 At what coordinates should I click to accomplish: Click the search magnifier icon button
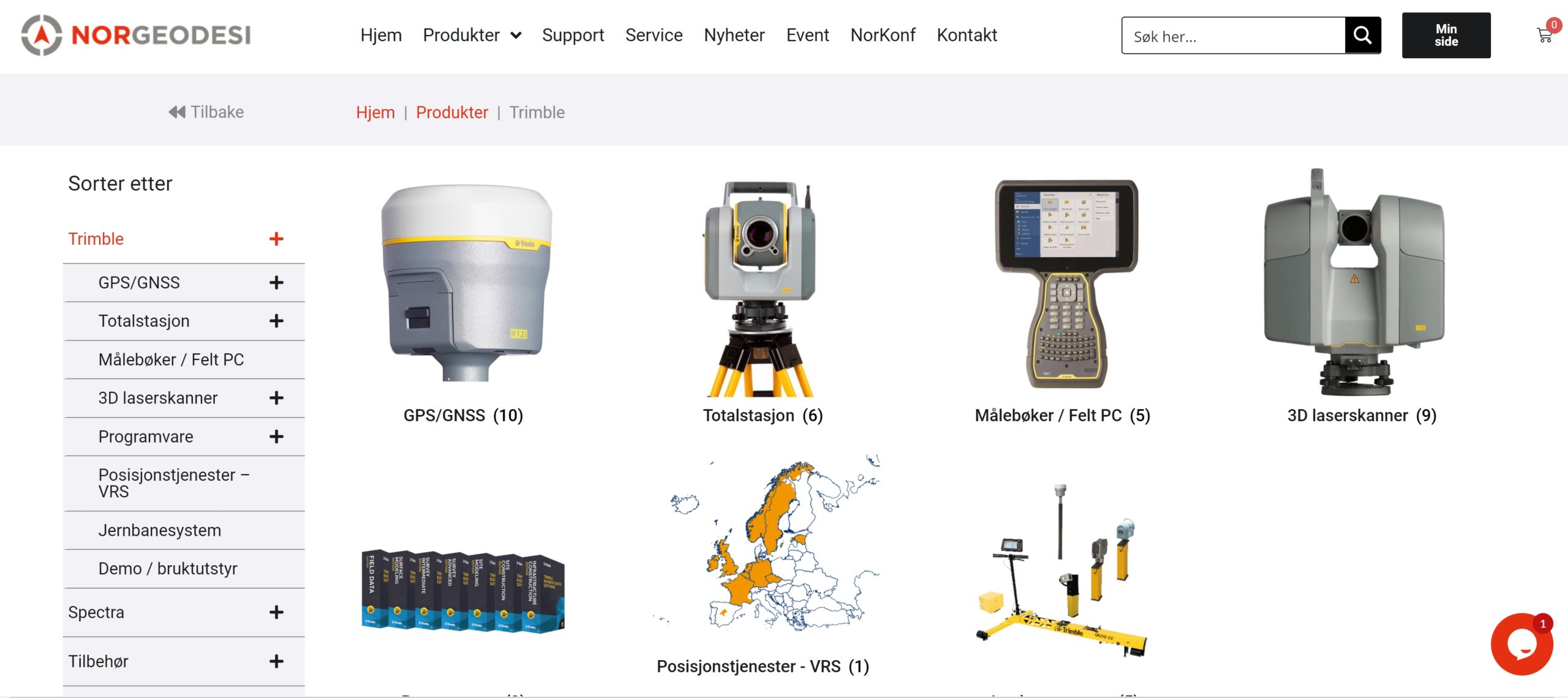[1362, 36]
